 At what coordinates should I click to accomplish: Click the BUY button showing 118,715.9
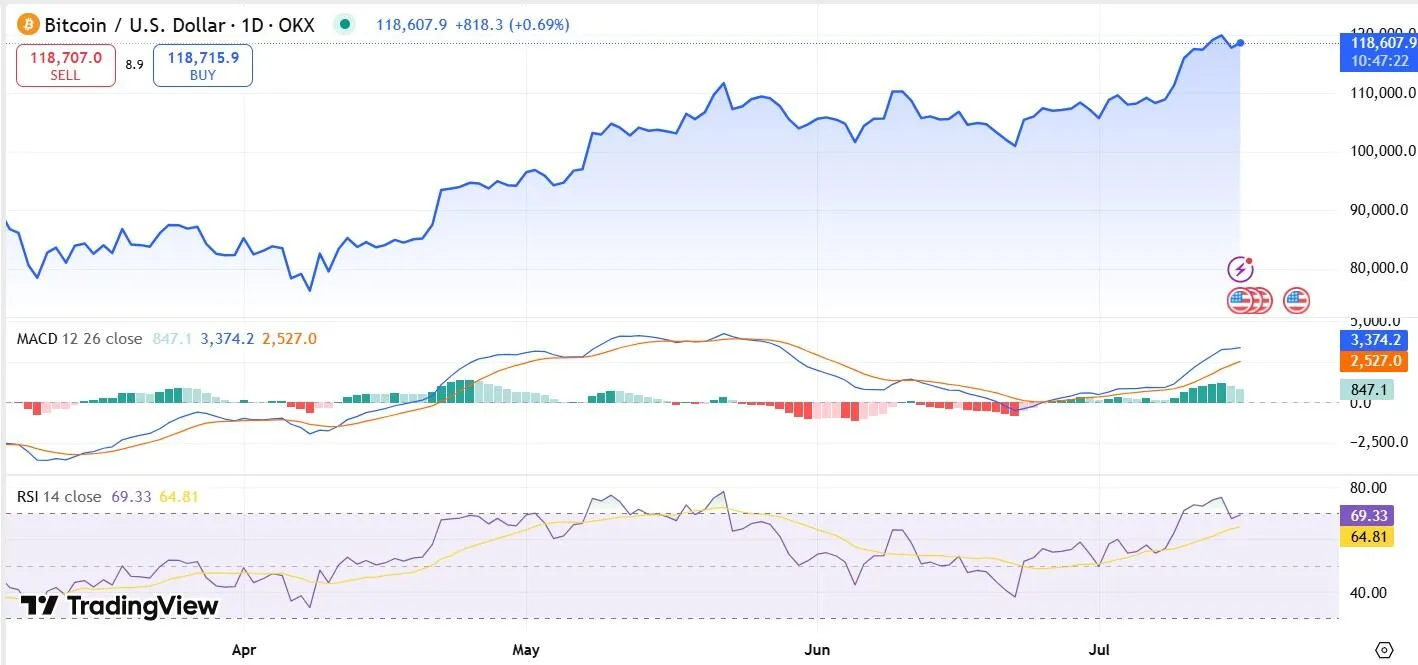[202, 64]
